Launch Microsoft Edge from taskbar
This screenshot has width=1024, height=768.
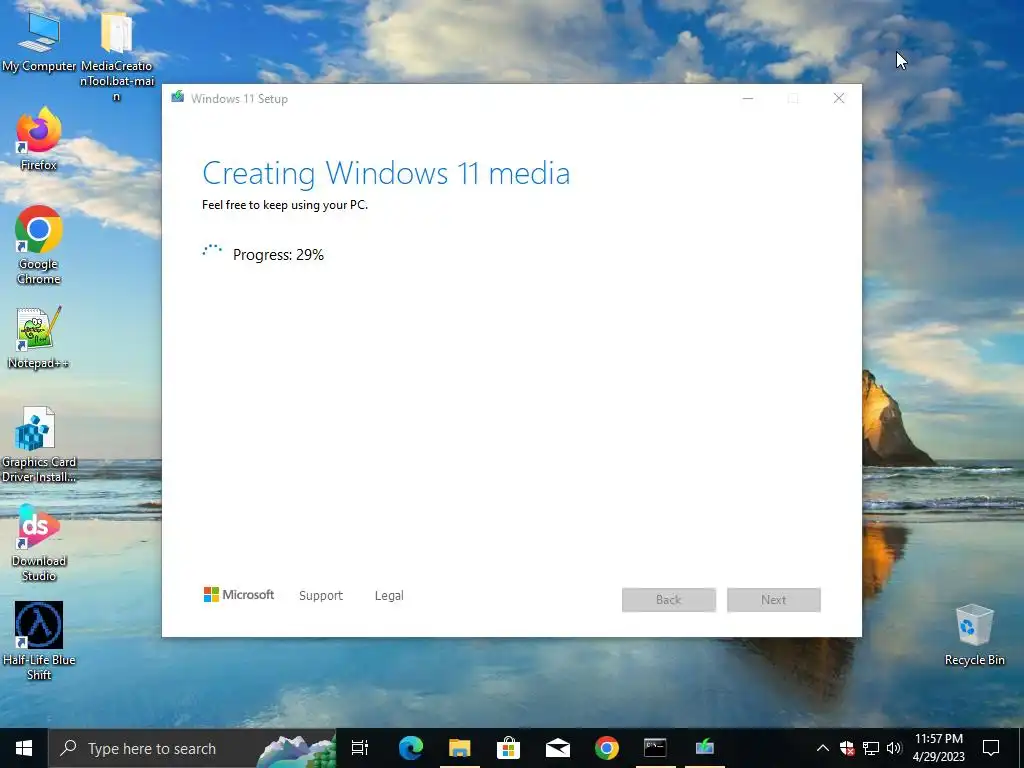coord(411,748)
